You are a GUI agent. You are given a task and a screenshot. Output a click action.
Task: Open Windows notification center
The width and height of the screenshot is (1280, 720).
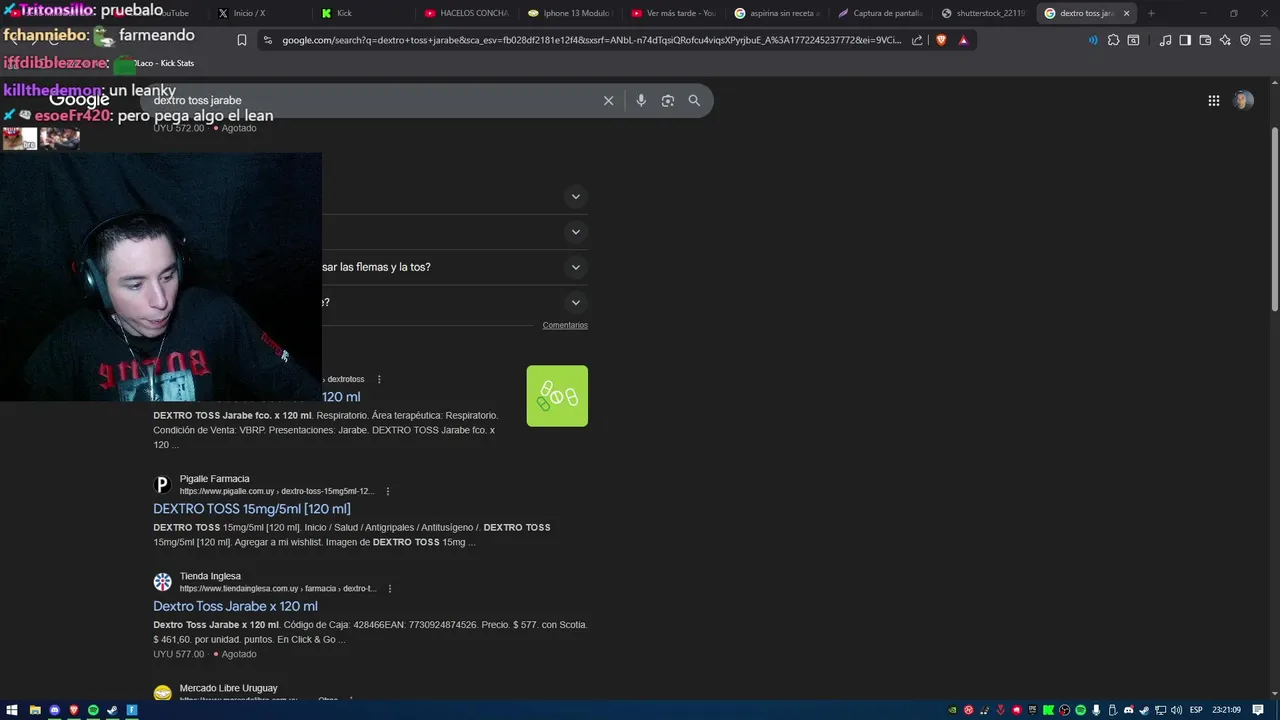click(1258, 710)
